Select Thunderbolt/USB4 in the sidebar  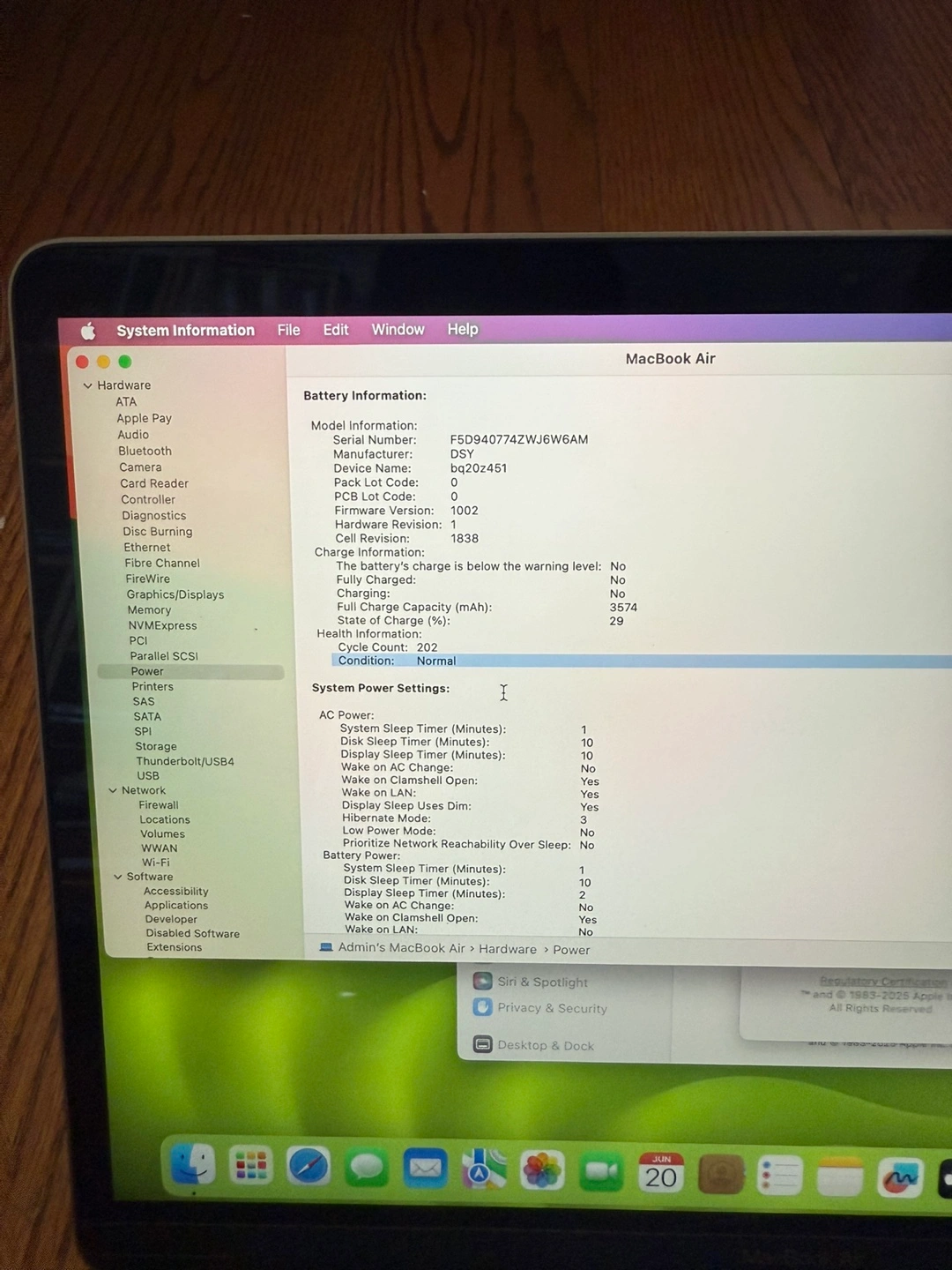pyautogui.click(x=184, y=761)
